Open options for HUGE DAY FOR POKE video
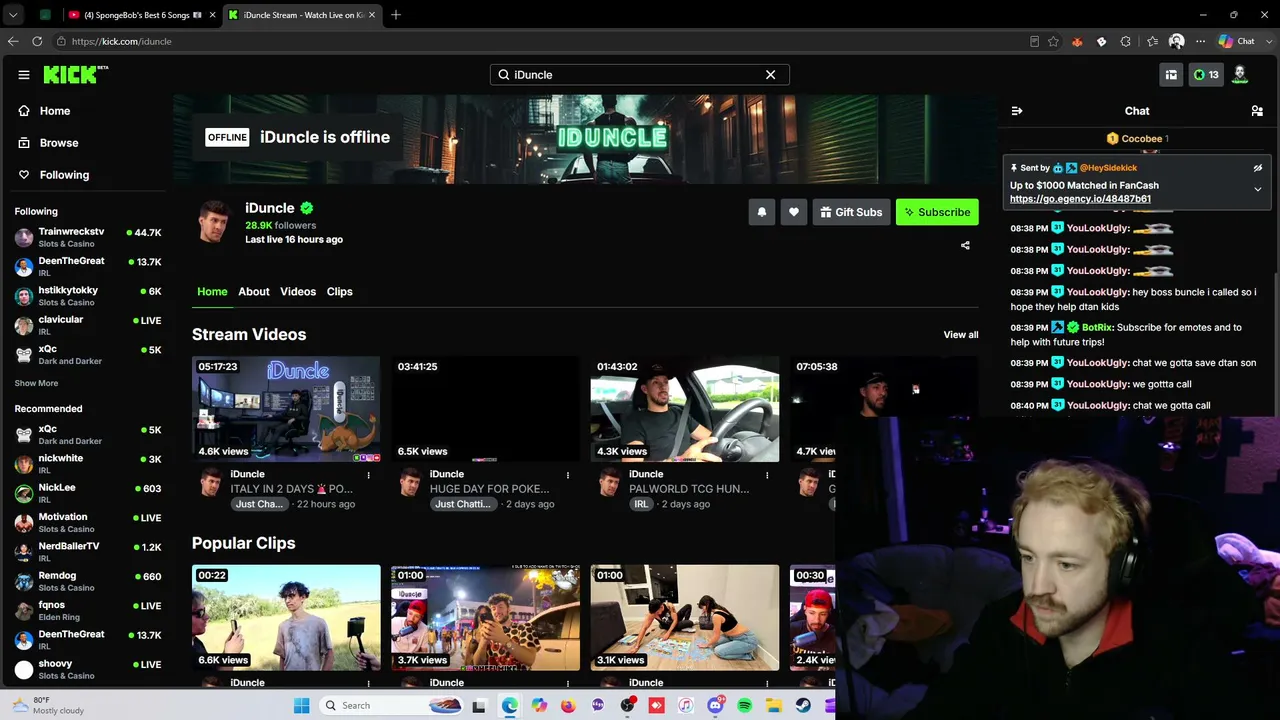Image resolution: width=1280 pixels, height=720 pixels. (568, 475)
